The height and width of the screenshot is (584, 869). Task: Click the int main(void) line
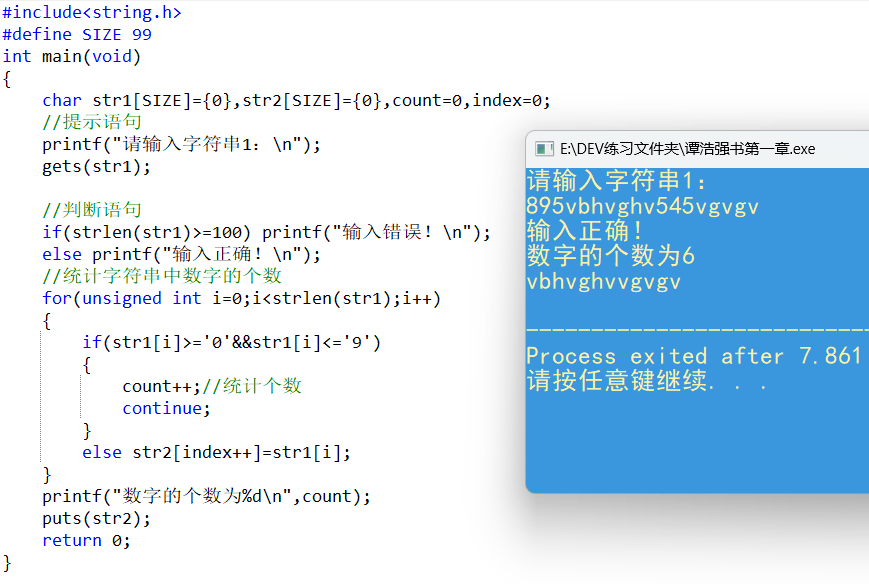[x=72, y=57]
